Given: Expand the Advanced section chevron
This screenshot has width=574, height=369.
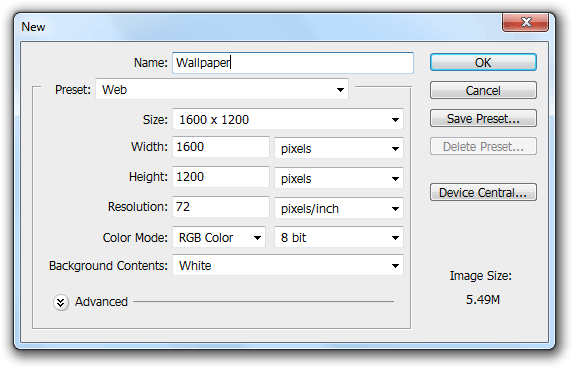Looking at the screenshot, I should [x=61, y=302].
